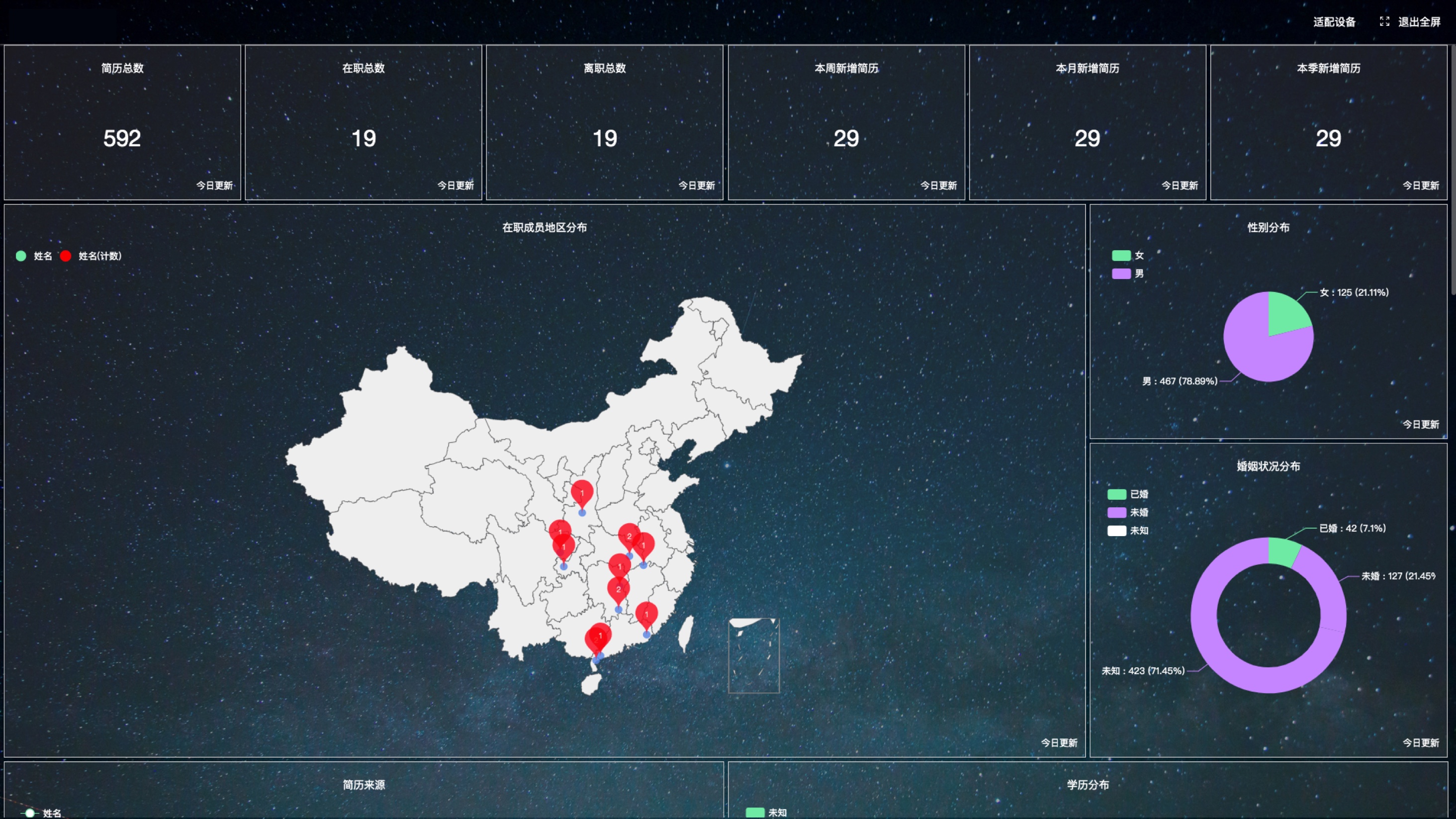Open the 适配设备 device adaptation option

tap(1334, 22)
